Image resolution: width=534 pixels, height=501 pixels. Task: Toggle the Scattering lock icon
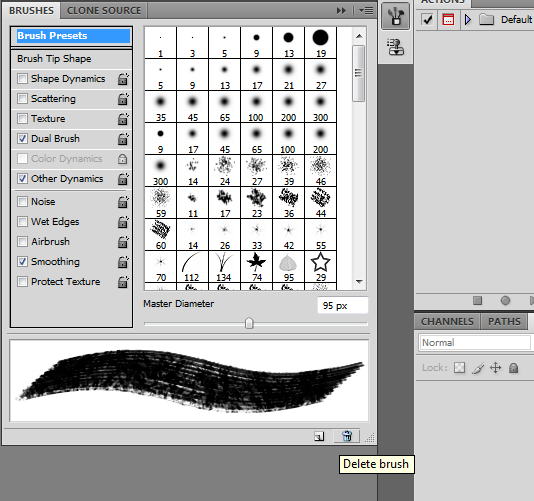pos(123,99)
